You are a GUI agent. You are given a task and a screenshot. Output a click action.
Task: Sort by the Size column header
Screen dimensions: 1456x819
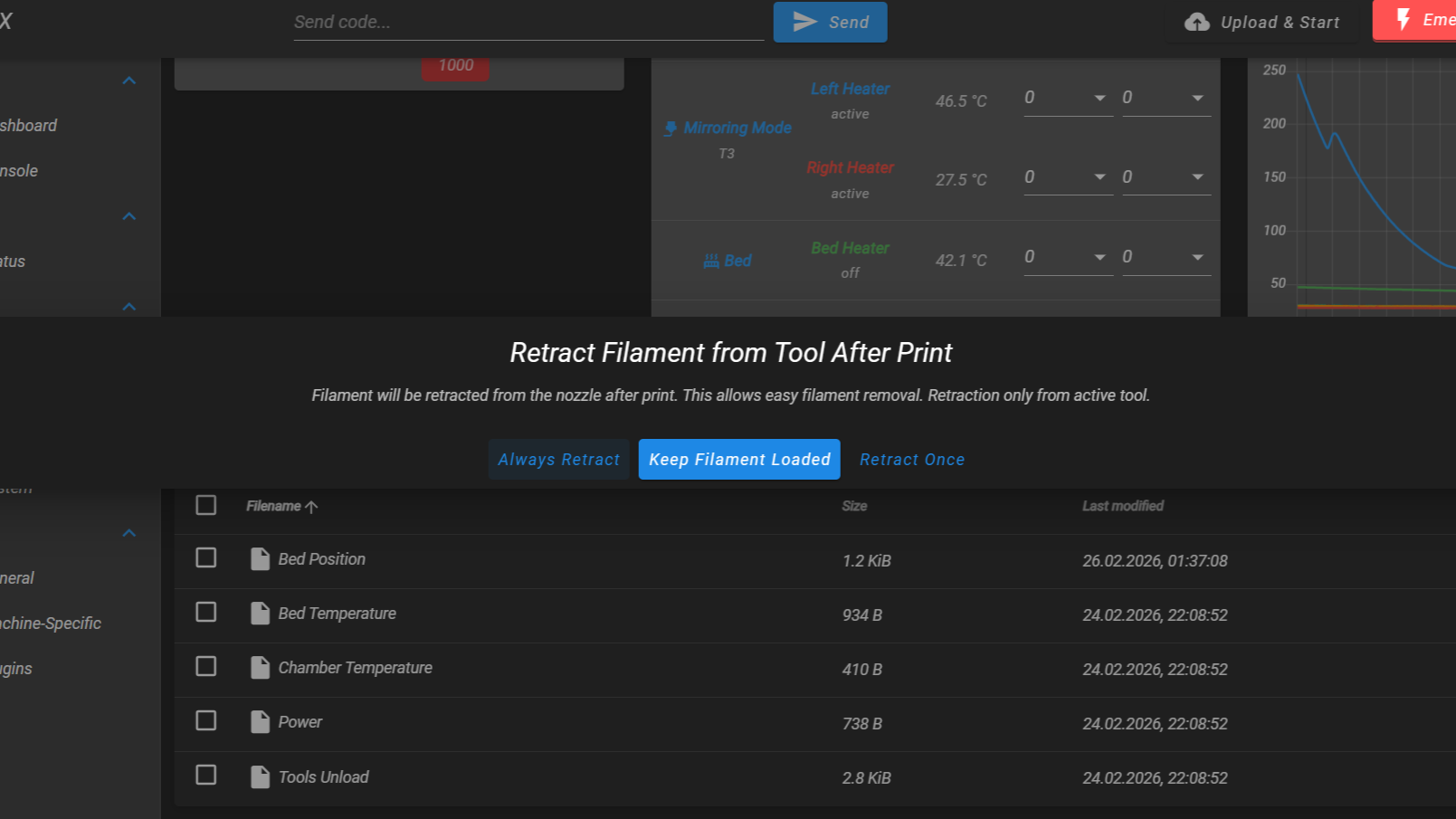pyautogui.click(x=854, y=507)
